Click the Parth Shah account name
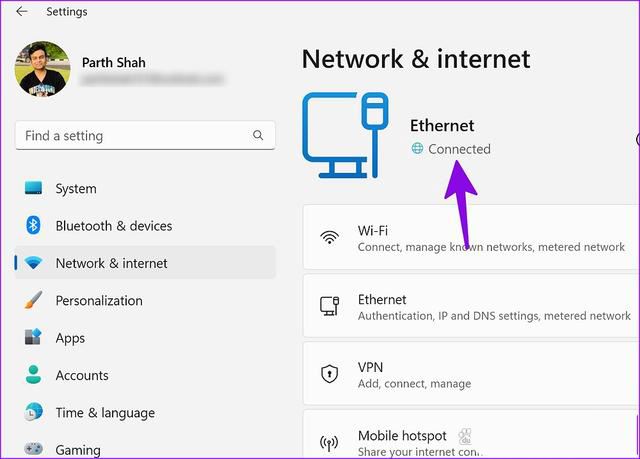Viewport: 640px width, 459px height. click(x=113, y=62)
